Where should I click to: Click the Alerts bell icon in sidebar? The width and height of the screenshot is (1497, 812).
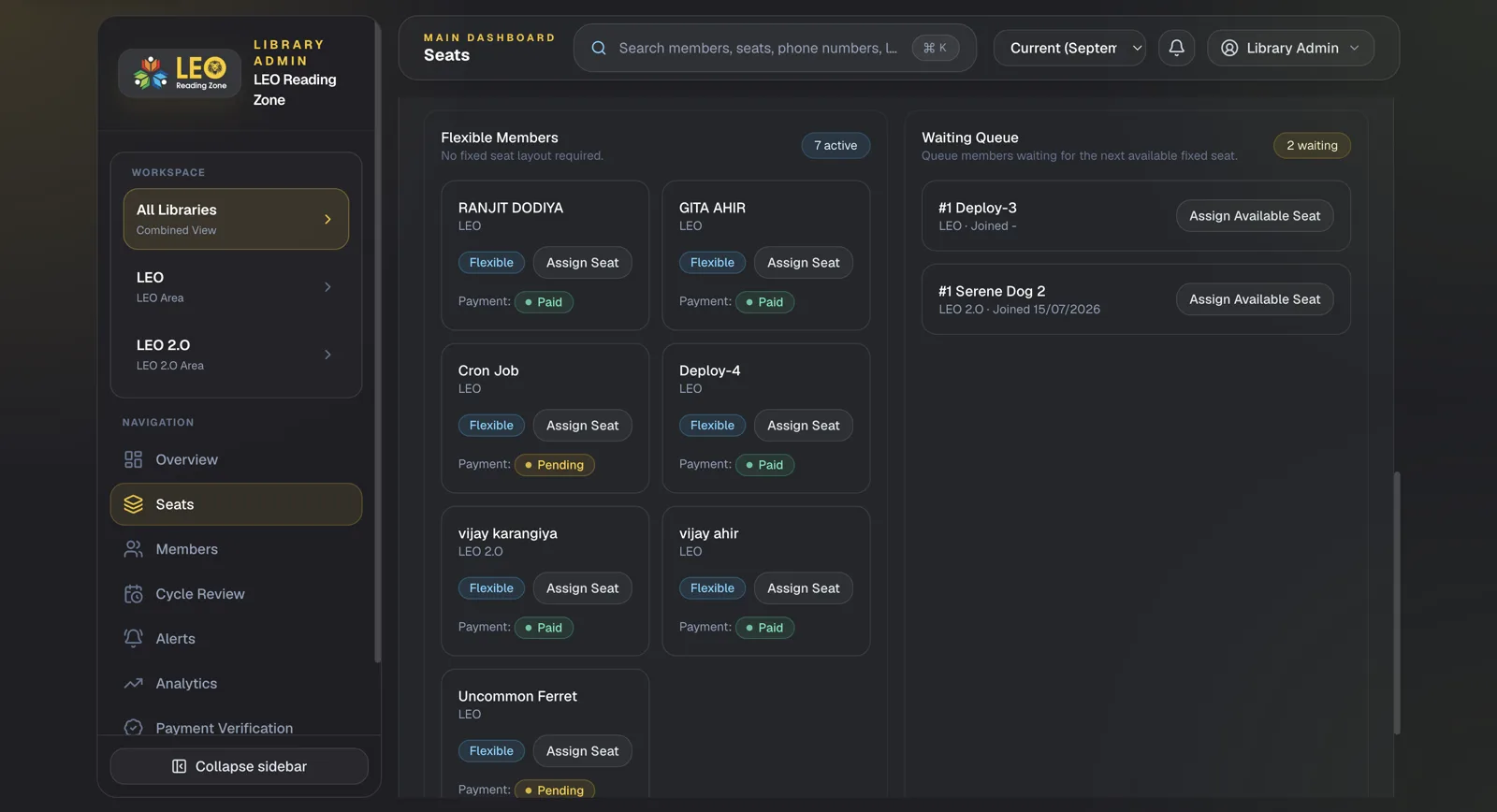(x=134, y=639)
